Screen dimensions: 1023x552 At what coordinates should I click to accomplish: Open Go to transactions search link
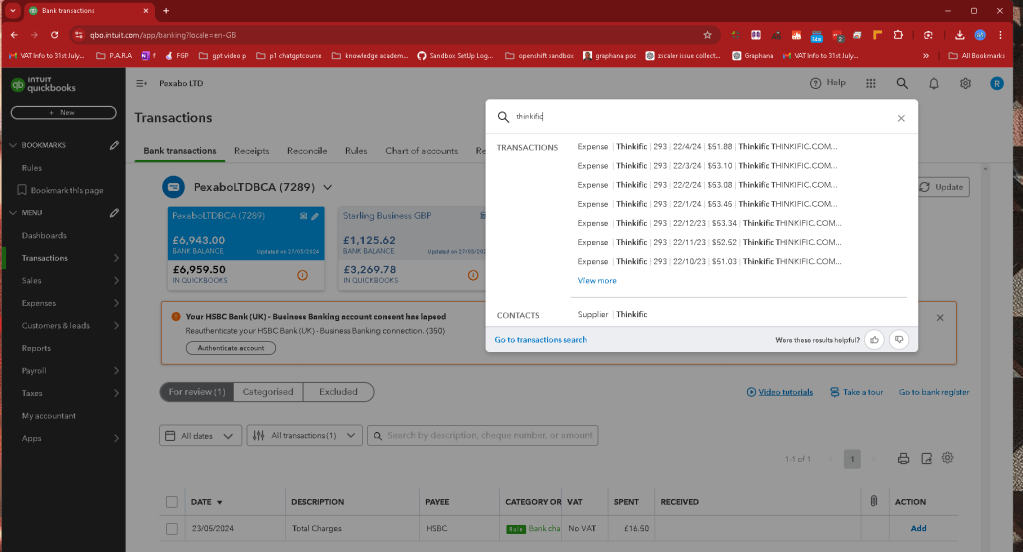click(x=540, y=340)
